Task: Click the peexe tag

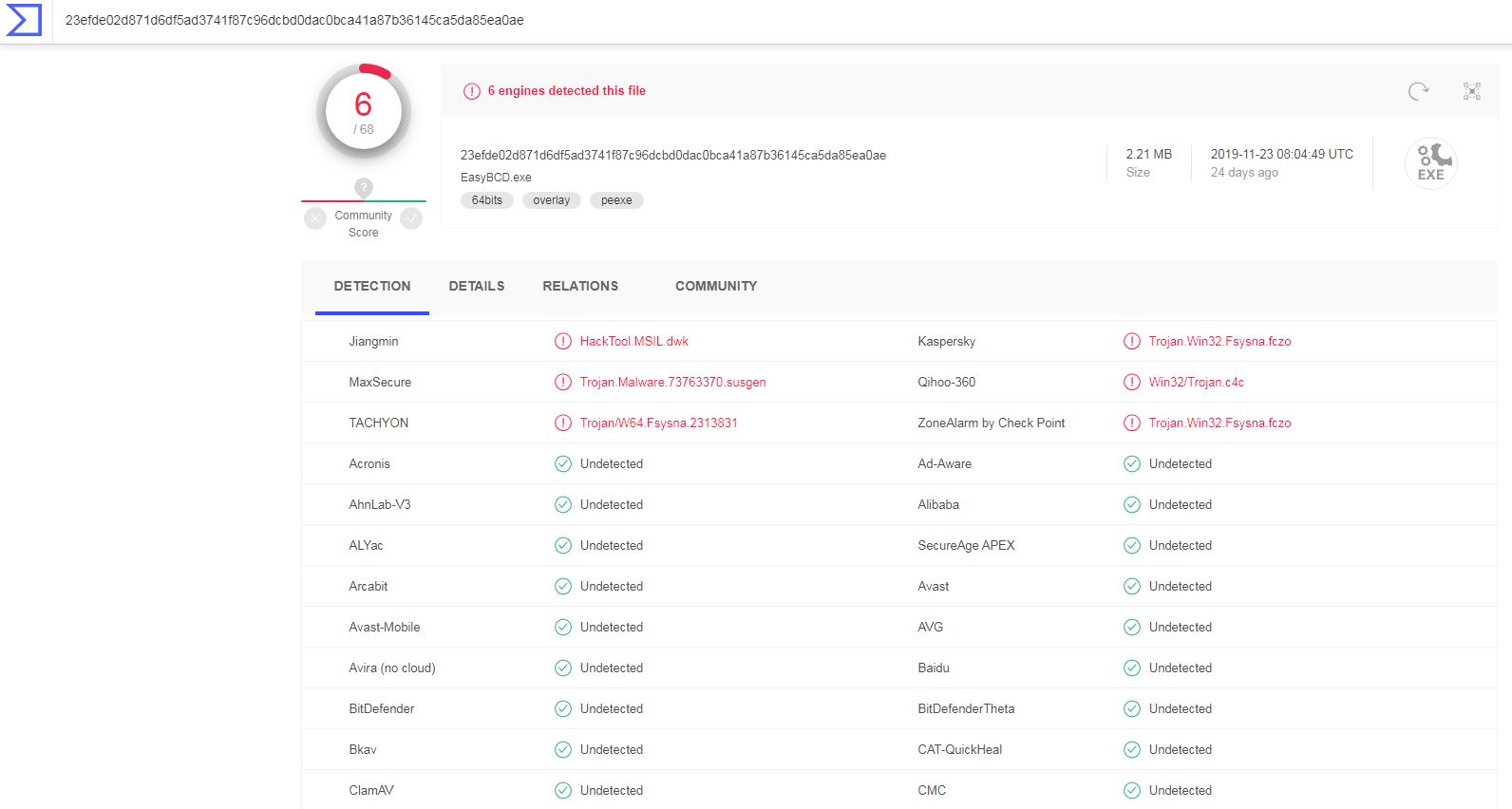Action: pos(616,200)
